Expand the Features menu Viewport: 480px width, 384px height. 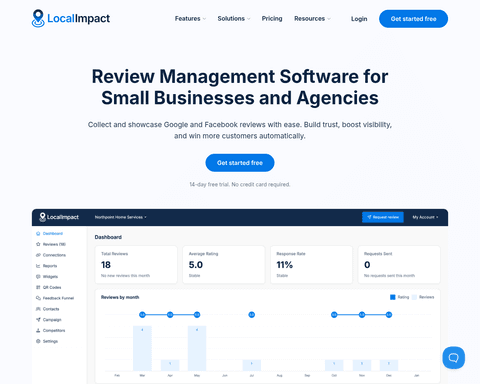(x=190, y=19)
